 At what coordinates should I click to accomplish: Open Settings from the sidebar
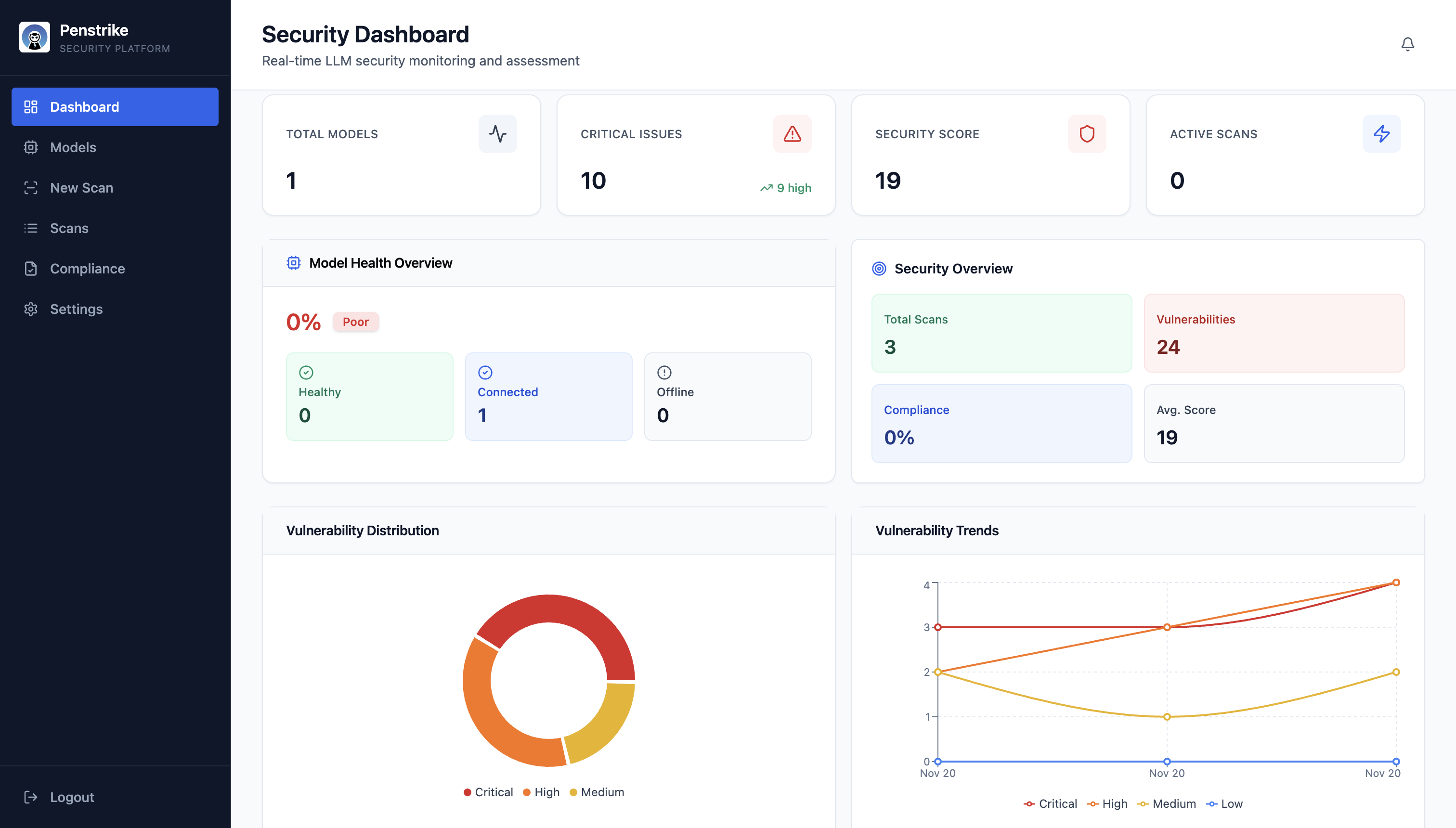coord(31,309)
